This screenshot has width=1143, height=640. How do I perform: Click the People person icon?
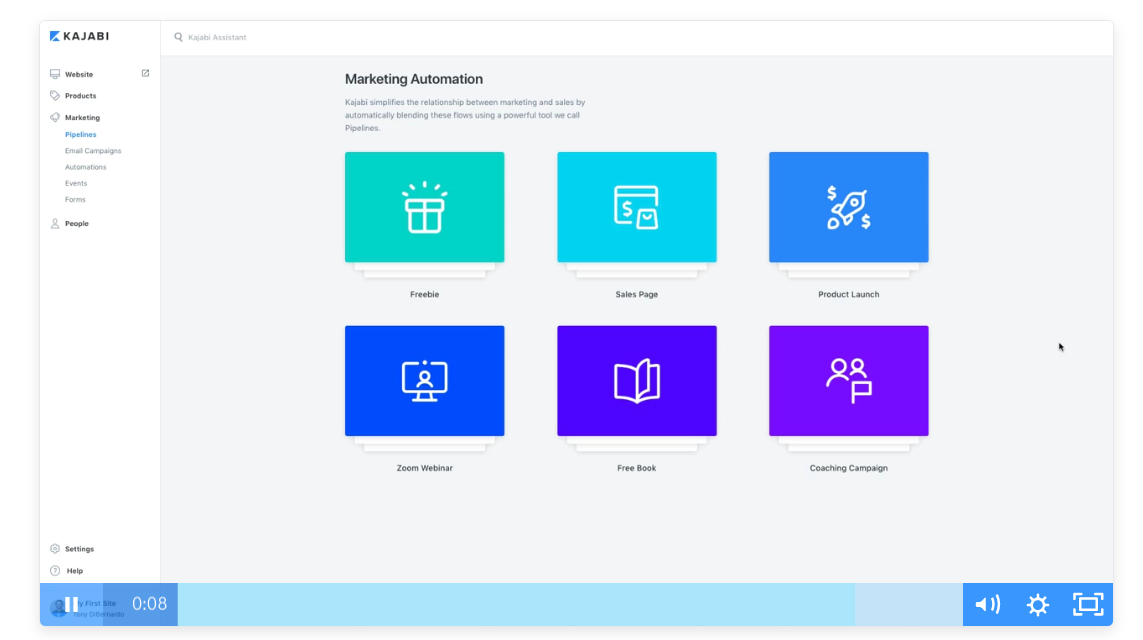pyautogui.click(x=55, y=224)
